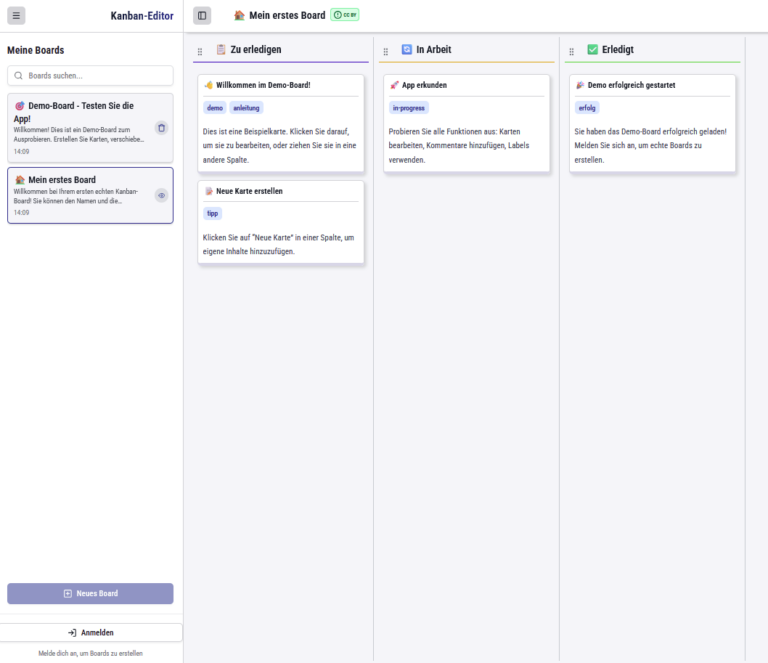Toggle visibility eye on Mein erstes Board

[x=162, y=195]
